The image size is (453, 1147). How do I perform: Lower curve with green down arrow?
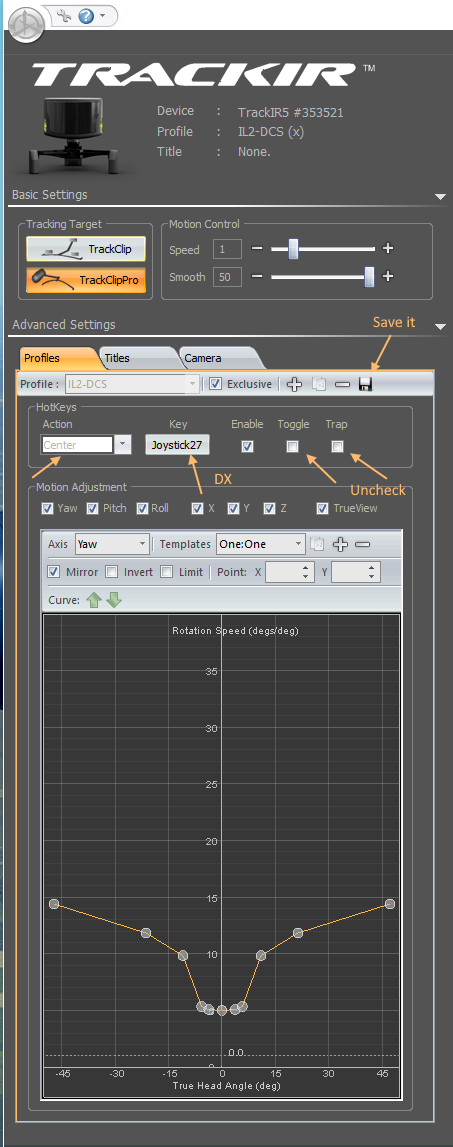coord(114,600)
